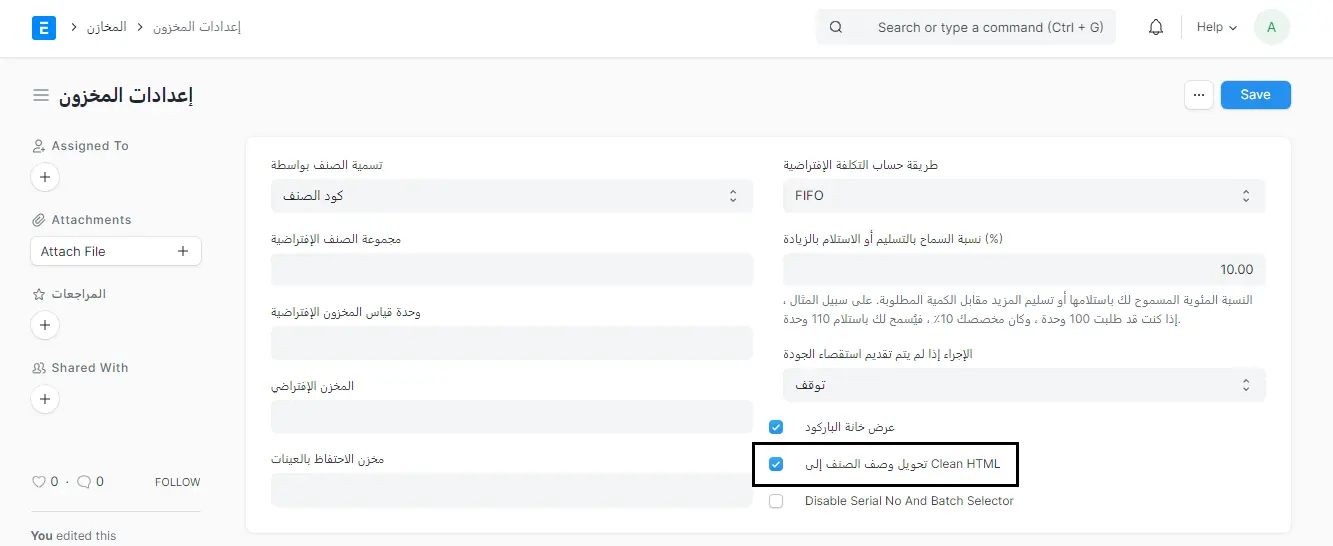The width and height of the screenshot is (1333, 546).
Task: Open تسمية الصنف بواسطة dropdown
Action: pos(512,196)
